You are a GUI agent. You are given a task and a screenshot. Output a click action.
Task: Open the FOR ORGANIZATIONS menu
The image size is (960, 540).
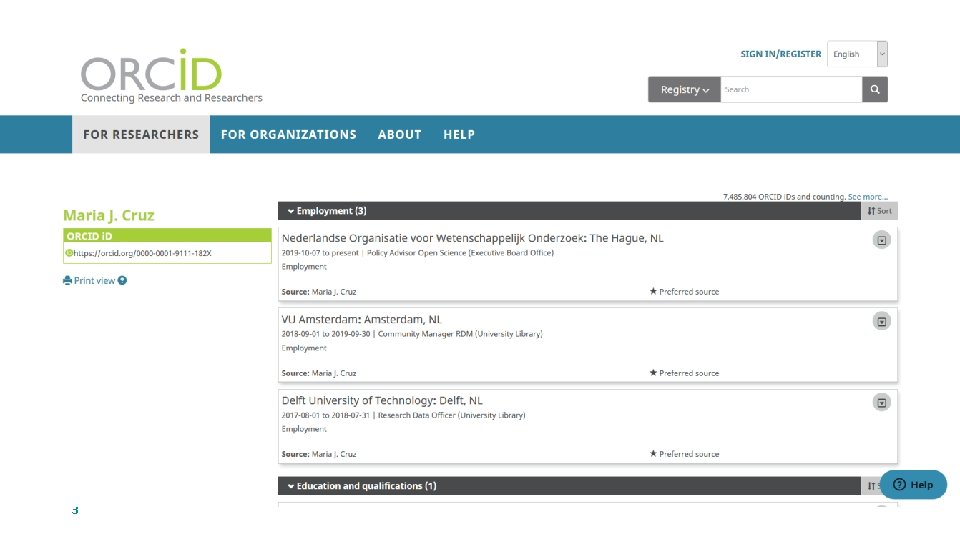click(x=288, y=134)
